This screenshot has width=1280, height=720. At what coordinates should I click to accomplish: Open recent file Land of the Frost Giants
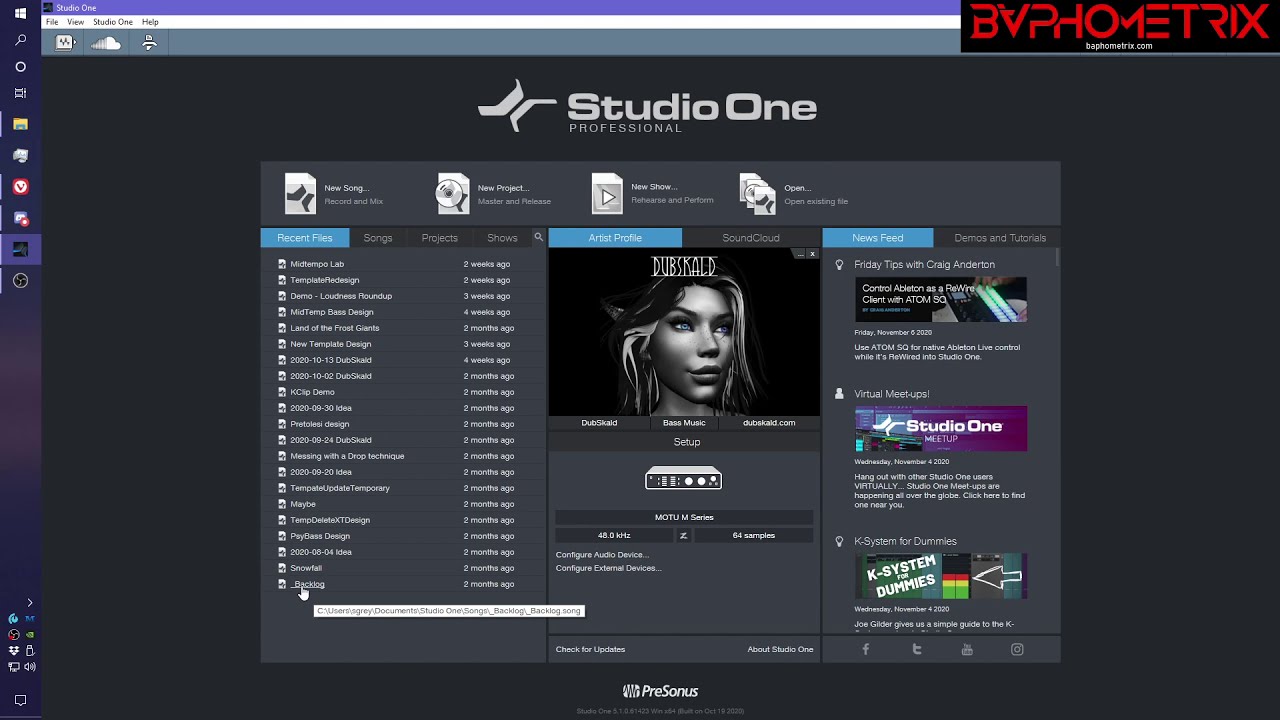click(x=335, y=328)
